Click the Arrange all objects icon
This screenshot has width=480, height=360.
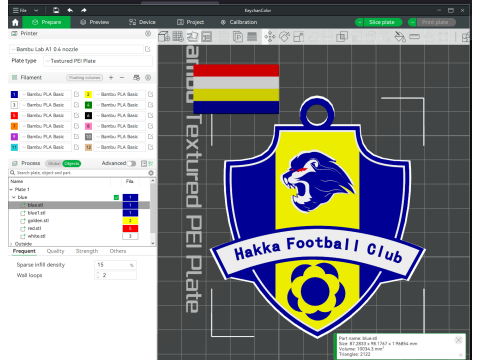207,36
